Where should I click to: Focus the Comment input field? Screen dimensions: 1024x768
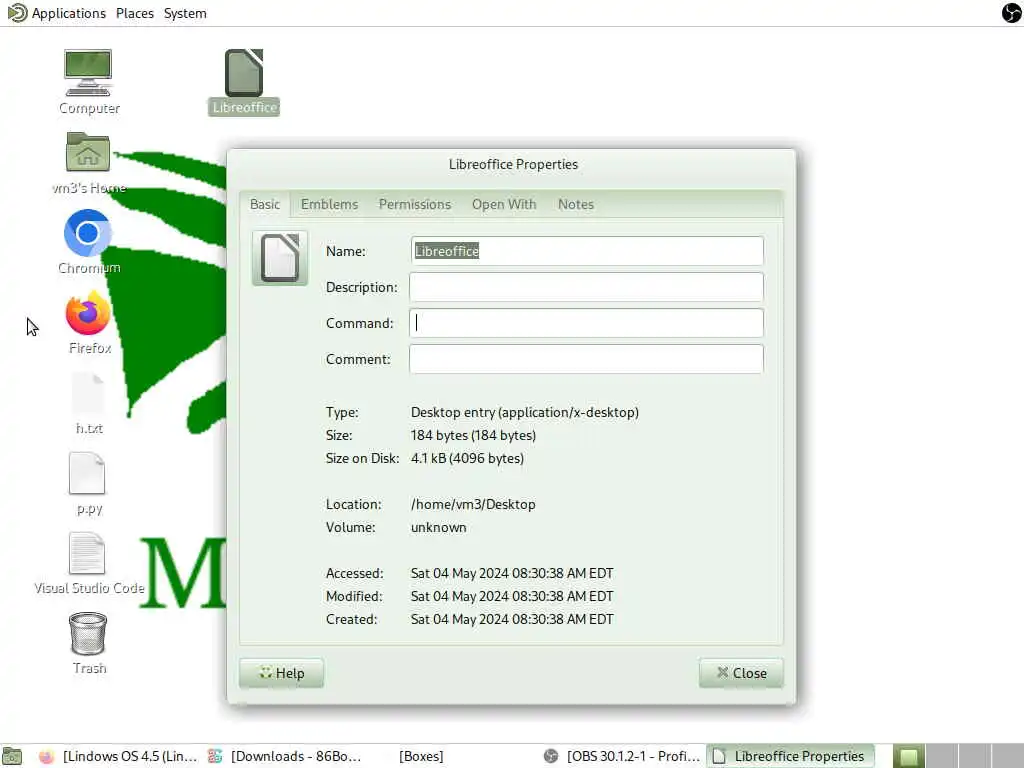coord(586,359)
